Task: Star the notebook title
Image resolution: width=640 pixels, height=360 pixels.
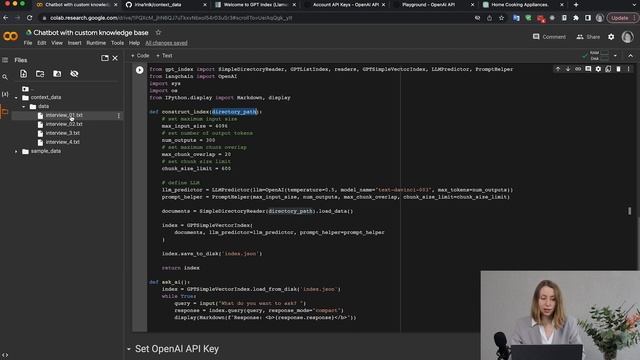Action: [158, 32]
